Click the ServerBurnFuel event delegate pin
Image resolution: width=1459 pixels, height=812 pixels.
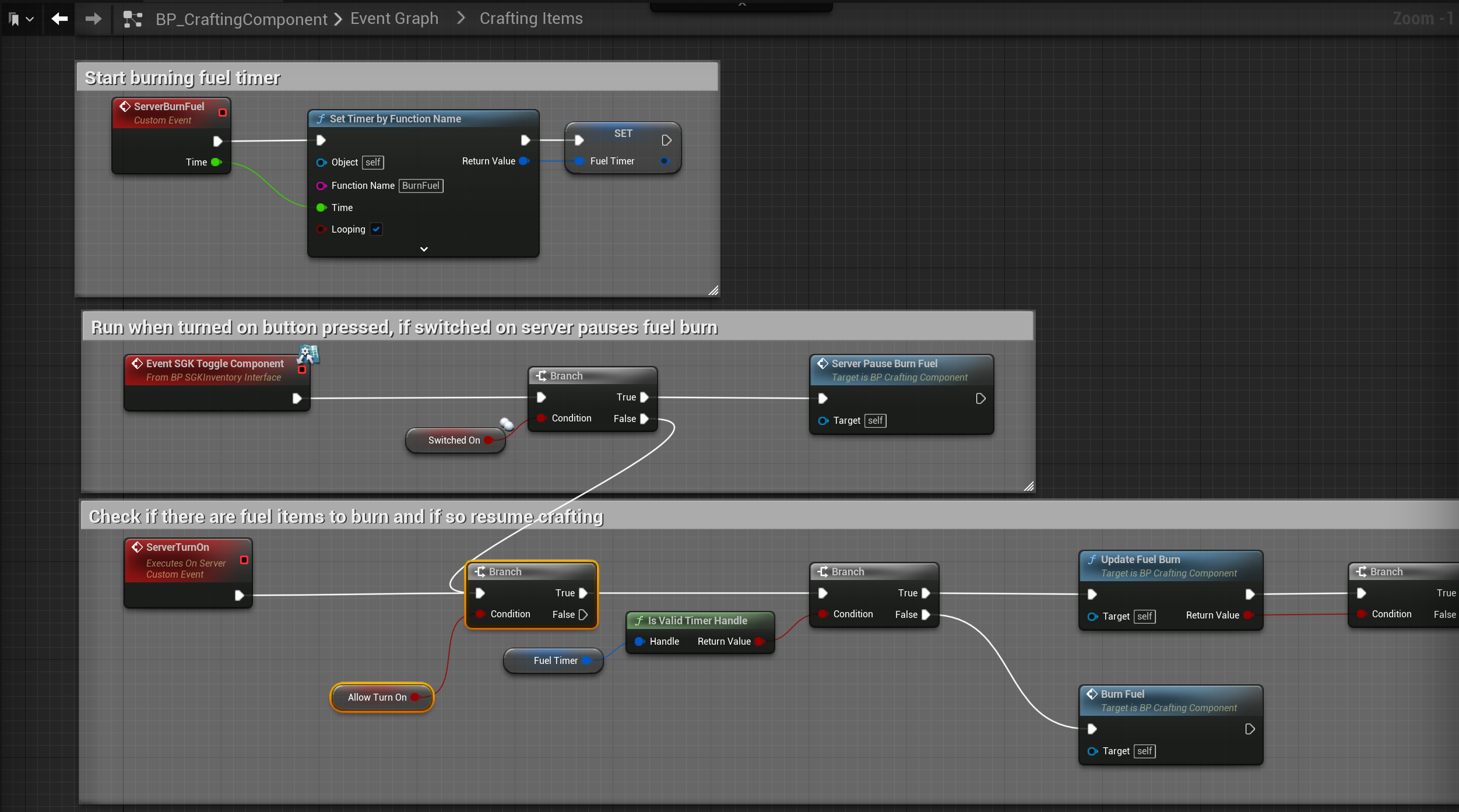[222, 112]
